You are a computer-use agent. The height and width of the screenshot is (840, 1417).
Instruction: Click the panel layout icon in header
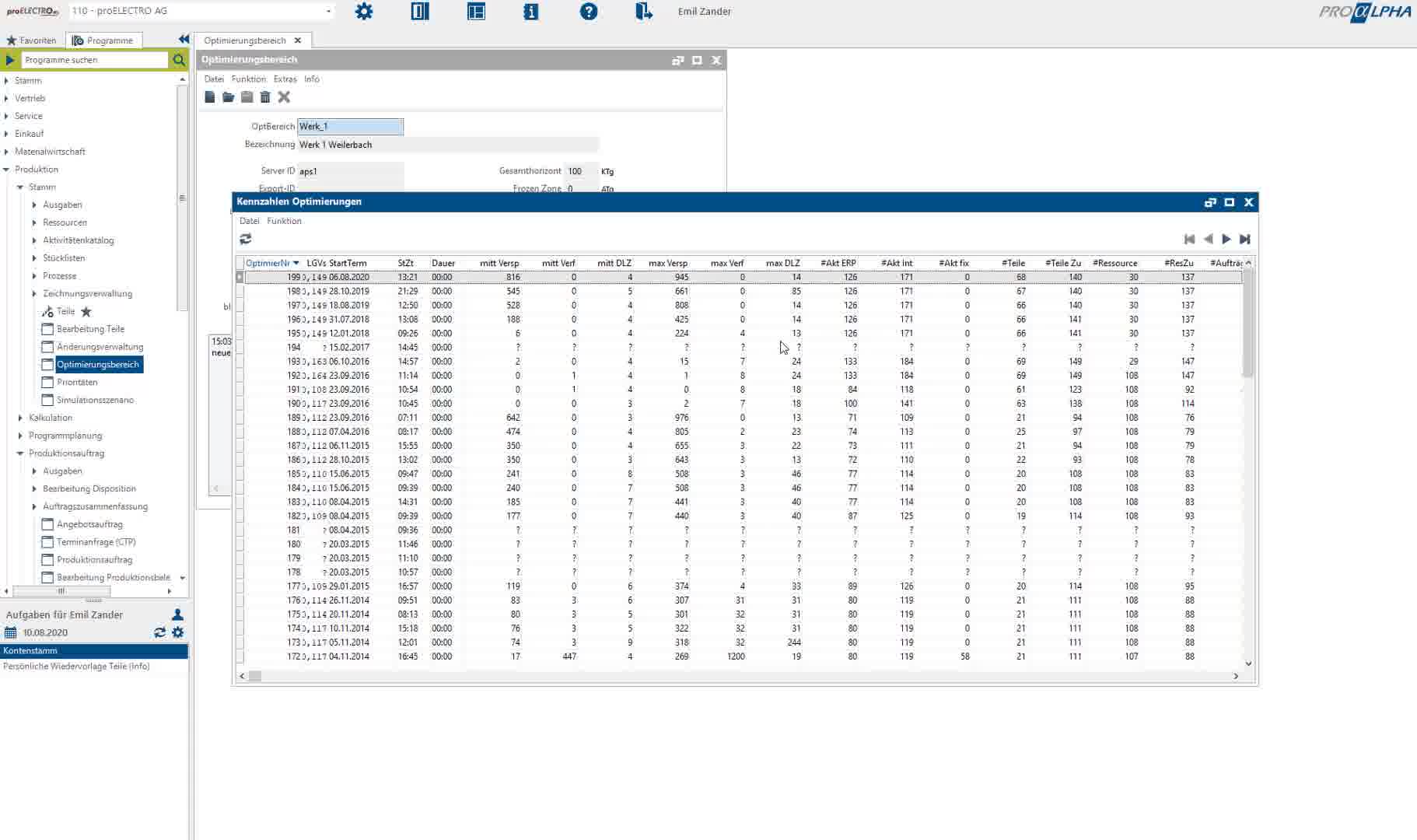point(476,12)
